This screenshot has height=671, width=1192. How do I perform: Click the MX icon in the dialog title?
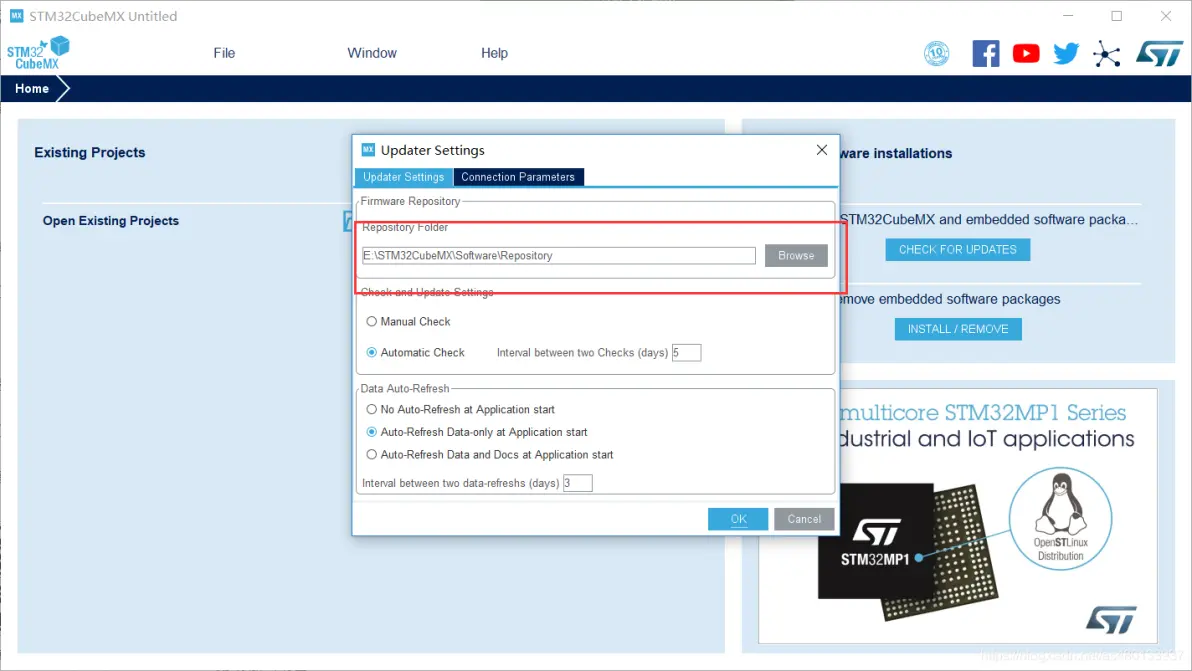[368, 150]
